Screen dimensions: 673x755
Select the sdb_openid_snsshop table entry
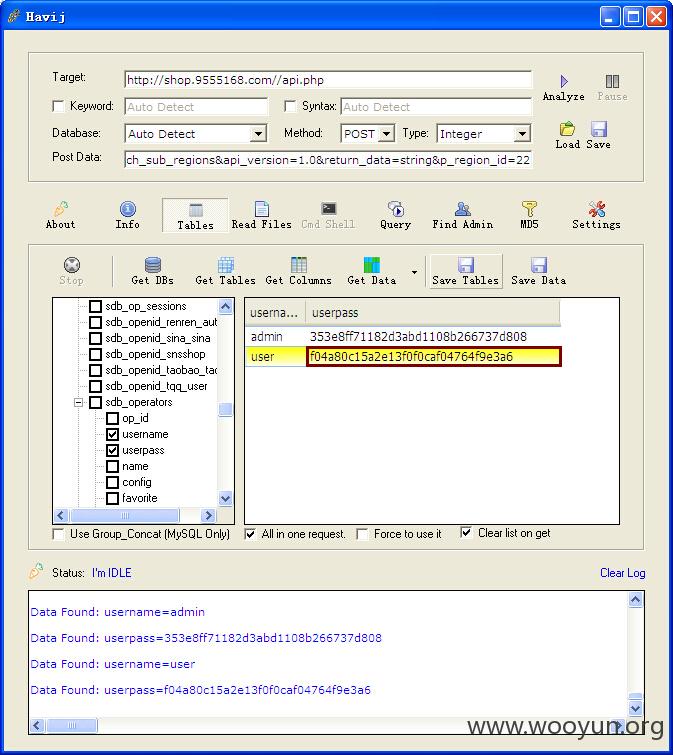tap(155, 354)
